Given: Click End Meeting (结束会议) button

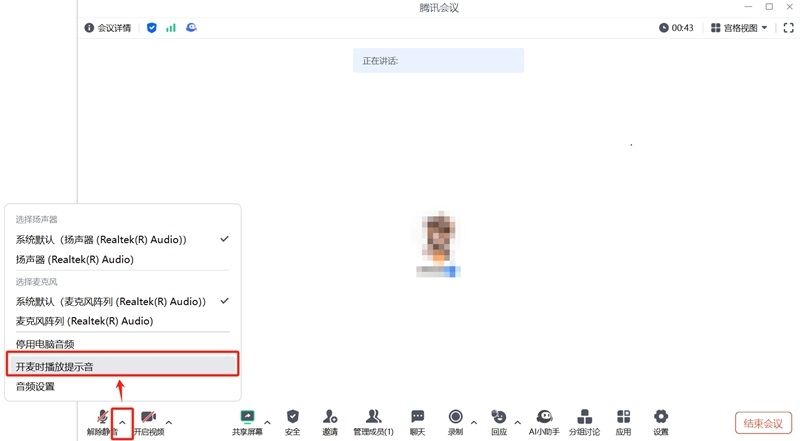Looking at the screenshot, I should (763, 423).
